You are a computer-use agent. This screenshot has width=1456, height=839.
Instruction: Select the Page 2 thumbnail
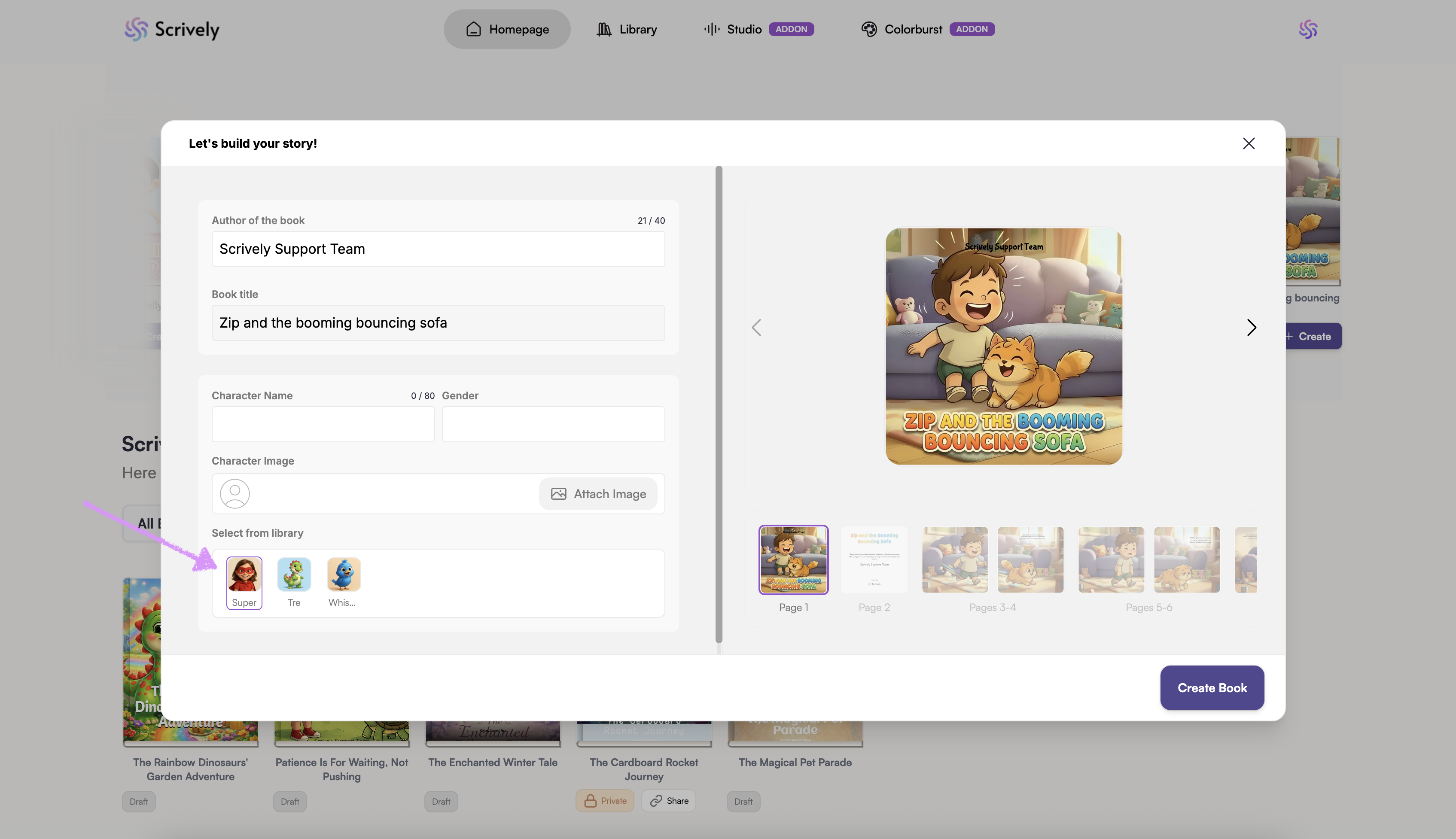click(x=874, y=560)
